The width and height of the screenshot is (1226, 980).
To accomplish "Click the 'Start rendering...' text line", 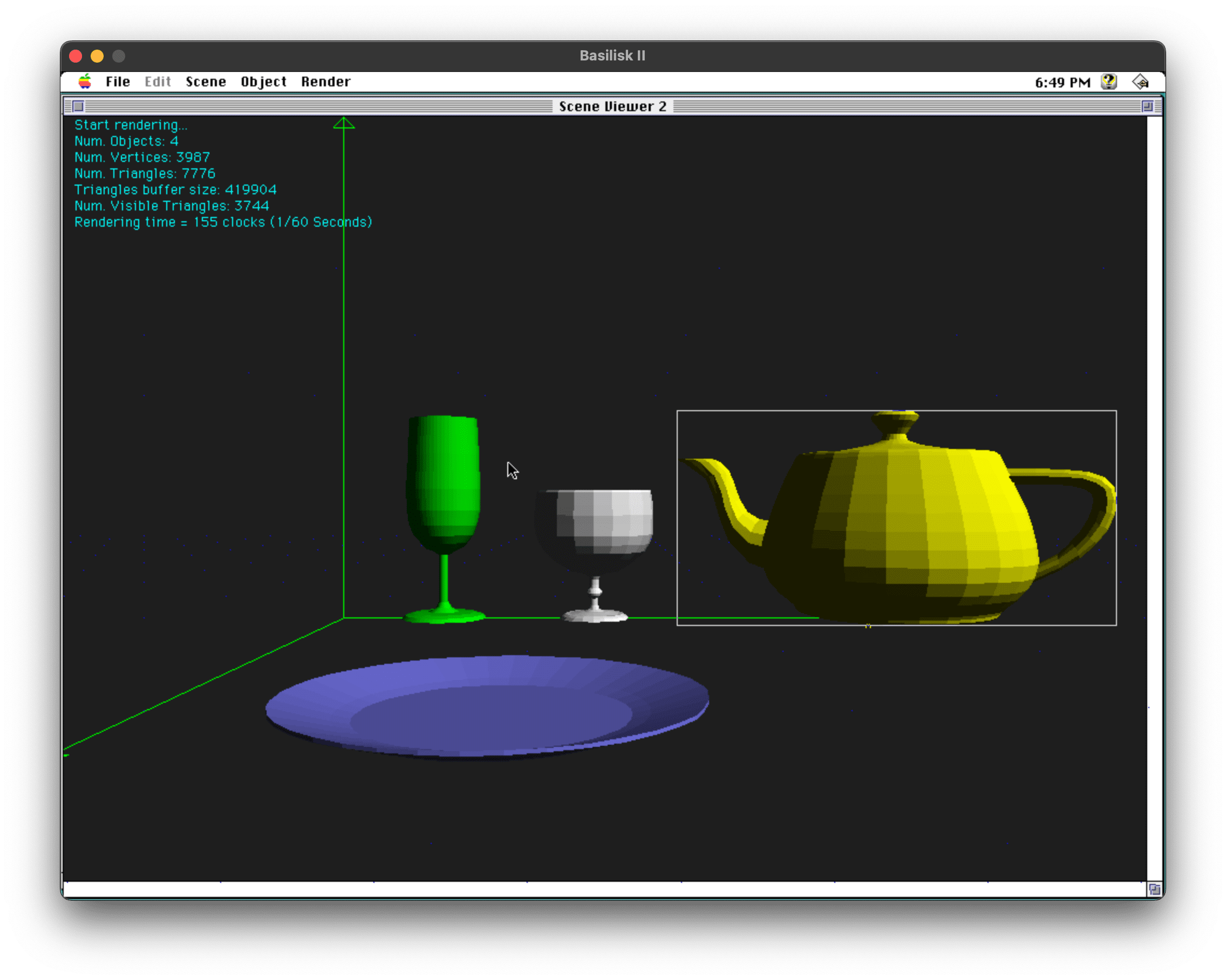I will [x=131, y=125].
